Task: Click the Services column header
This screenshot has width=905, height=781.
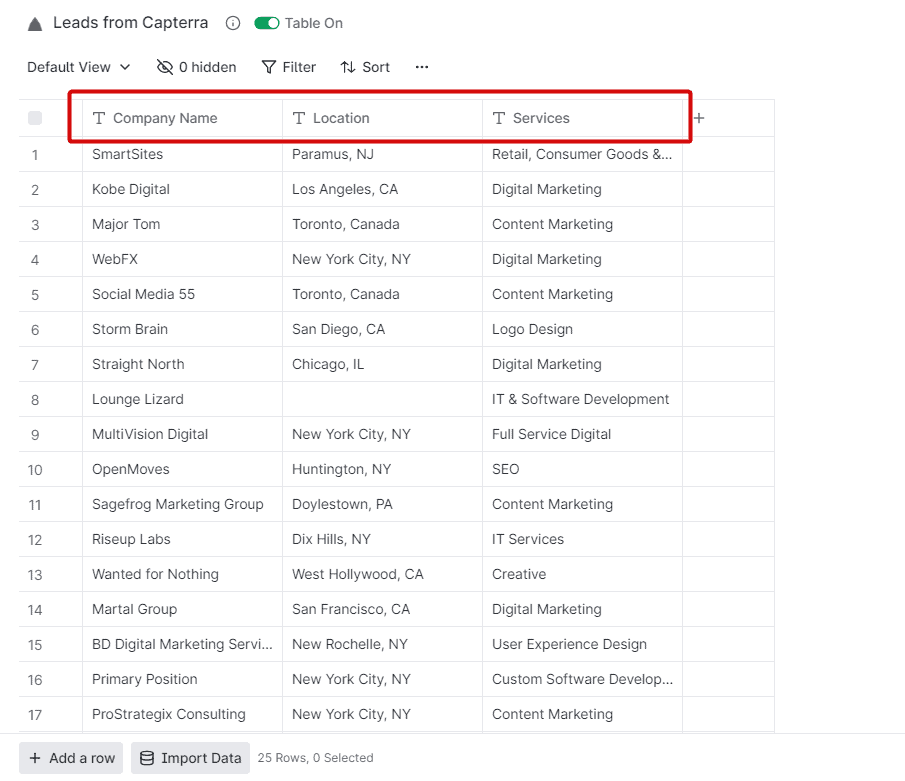Action: click(582, 118)
